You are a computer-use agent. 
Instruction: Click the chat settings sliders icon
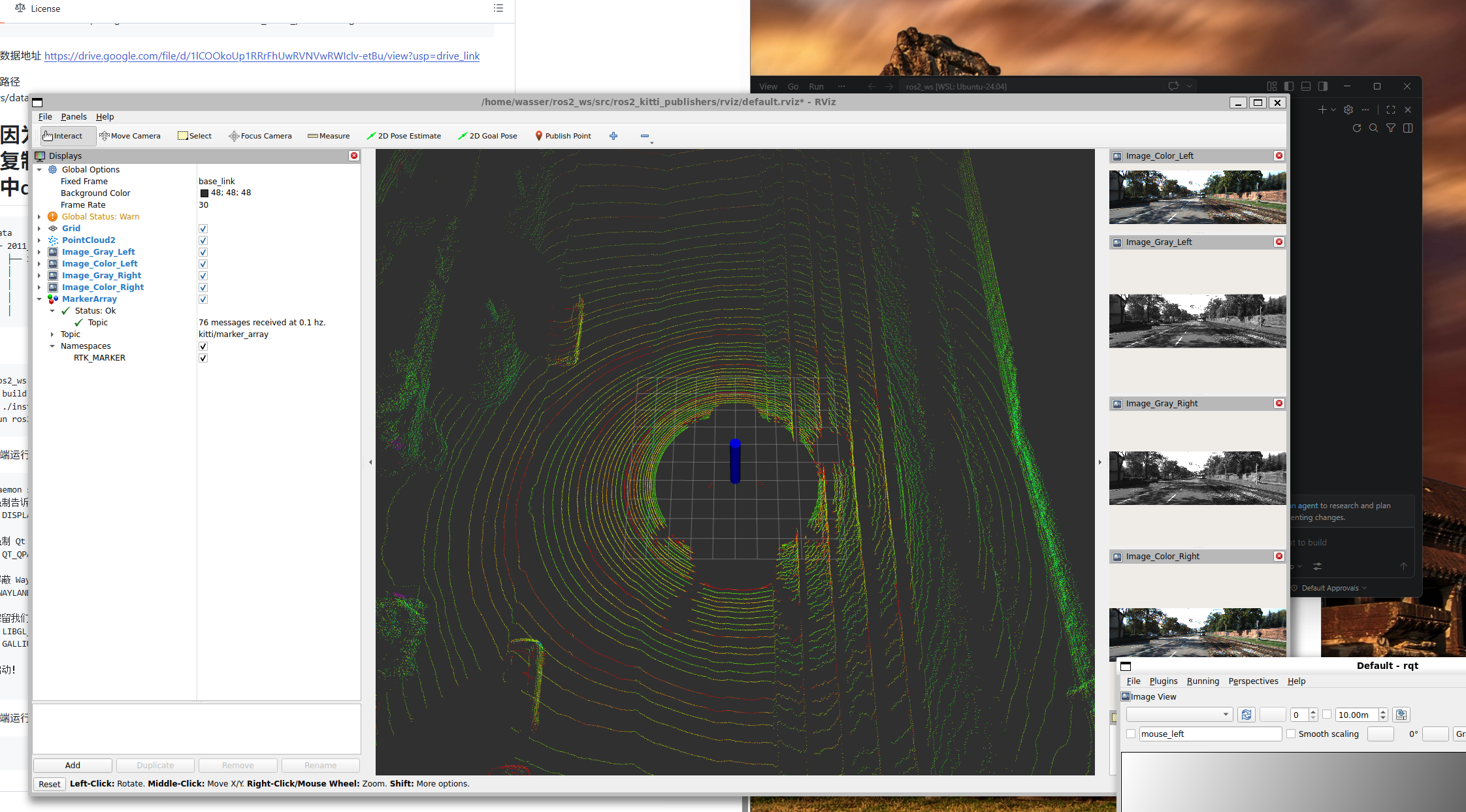[x=1317, y=566]
